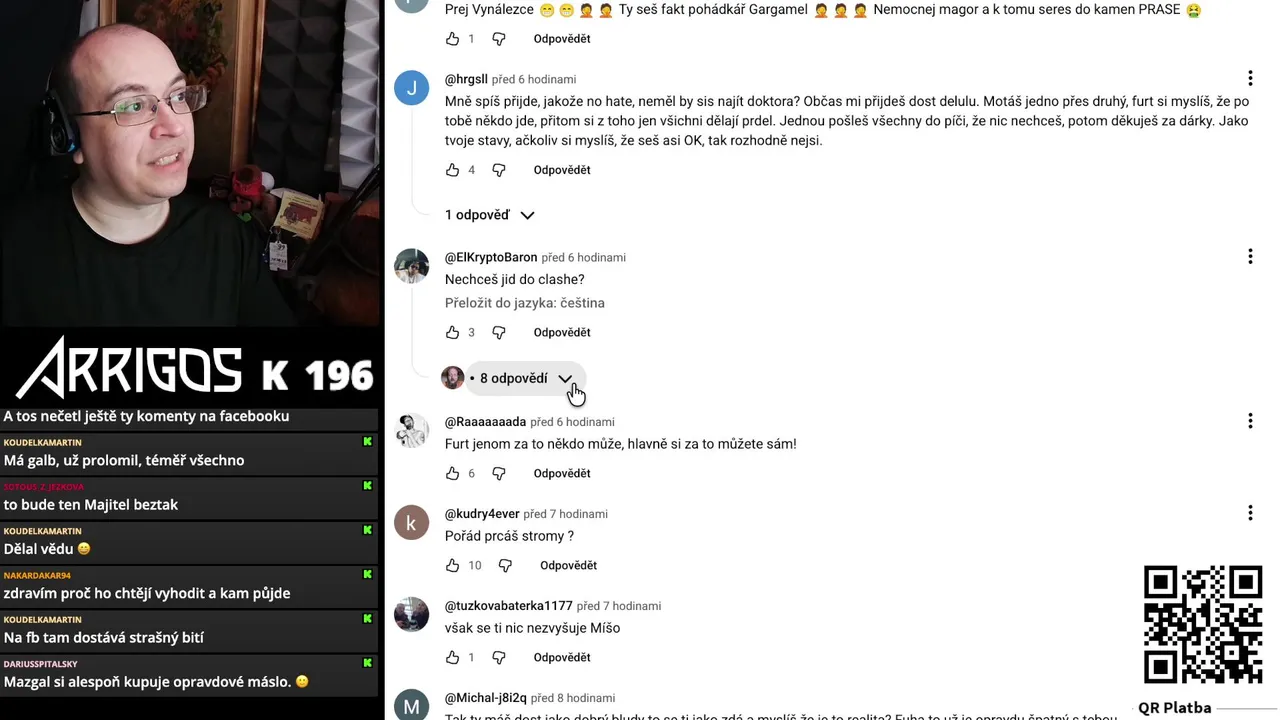
Task: Open the @tuzkovabaterka1177 profile picture
Action: 411,614
